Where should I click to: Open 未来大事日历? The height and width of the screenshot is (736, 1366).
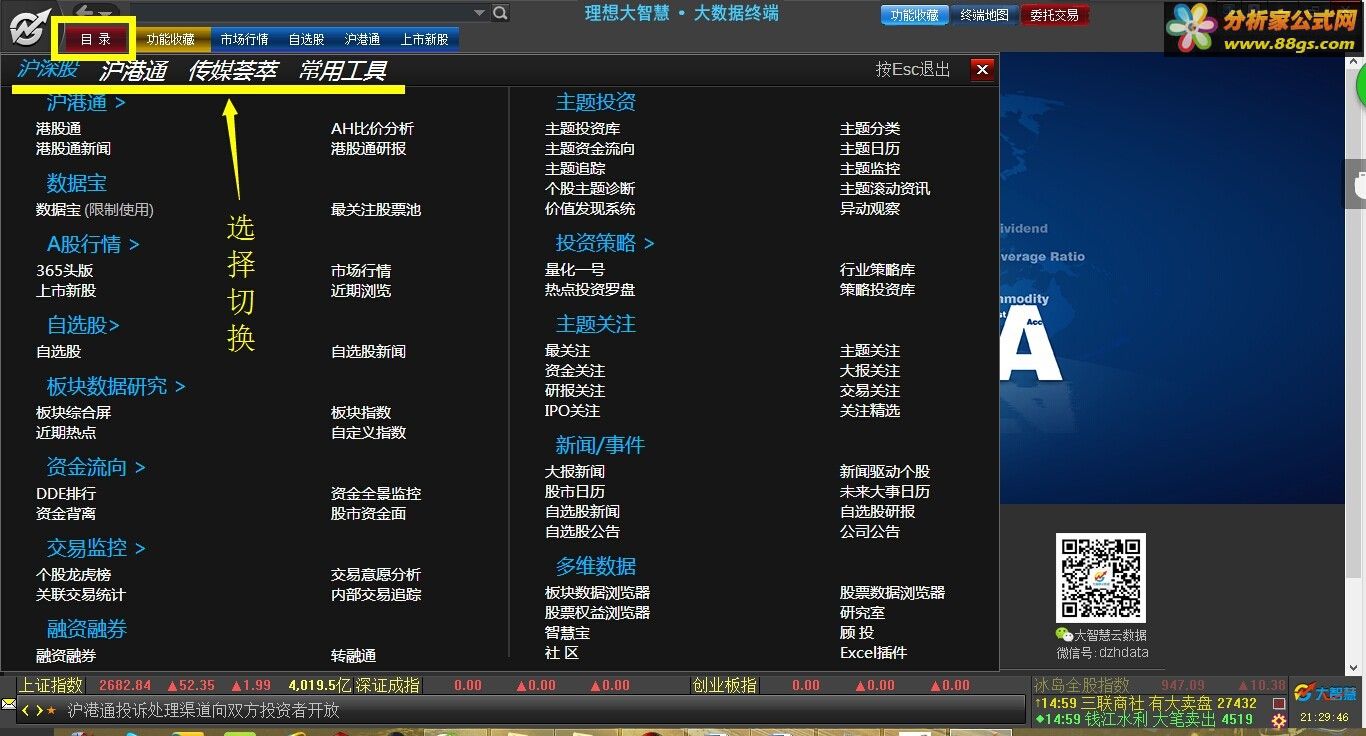pyautogui.click(x=885, y=492)
